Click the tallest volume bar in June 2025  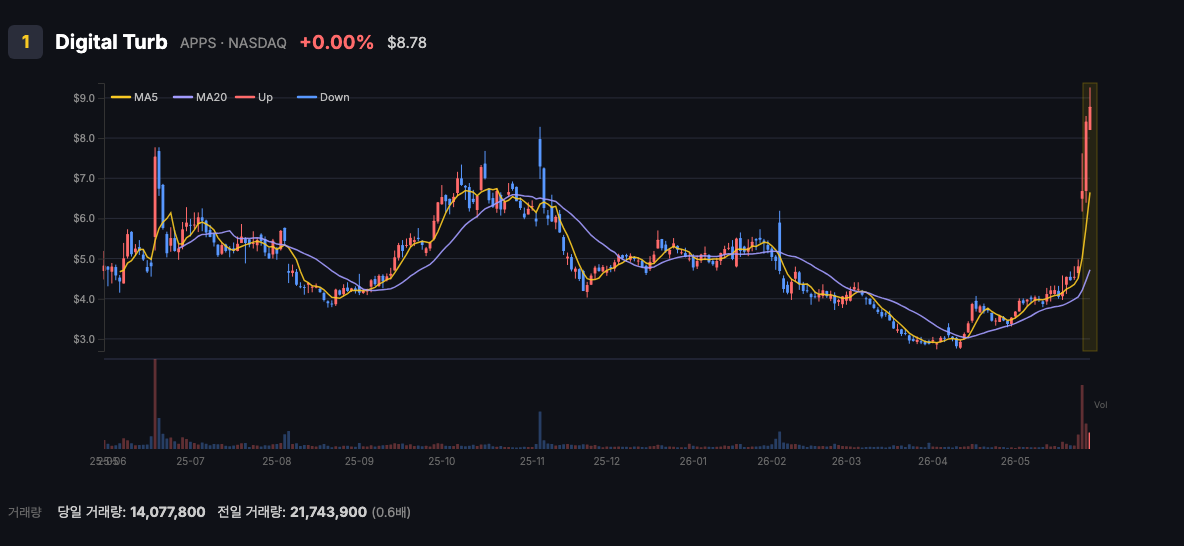[x=155, y=404]
